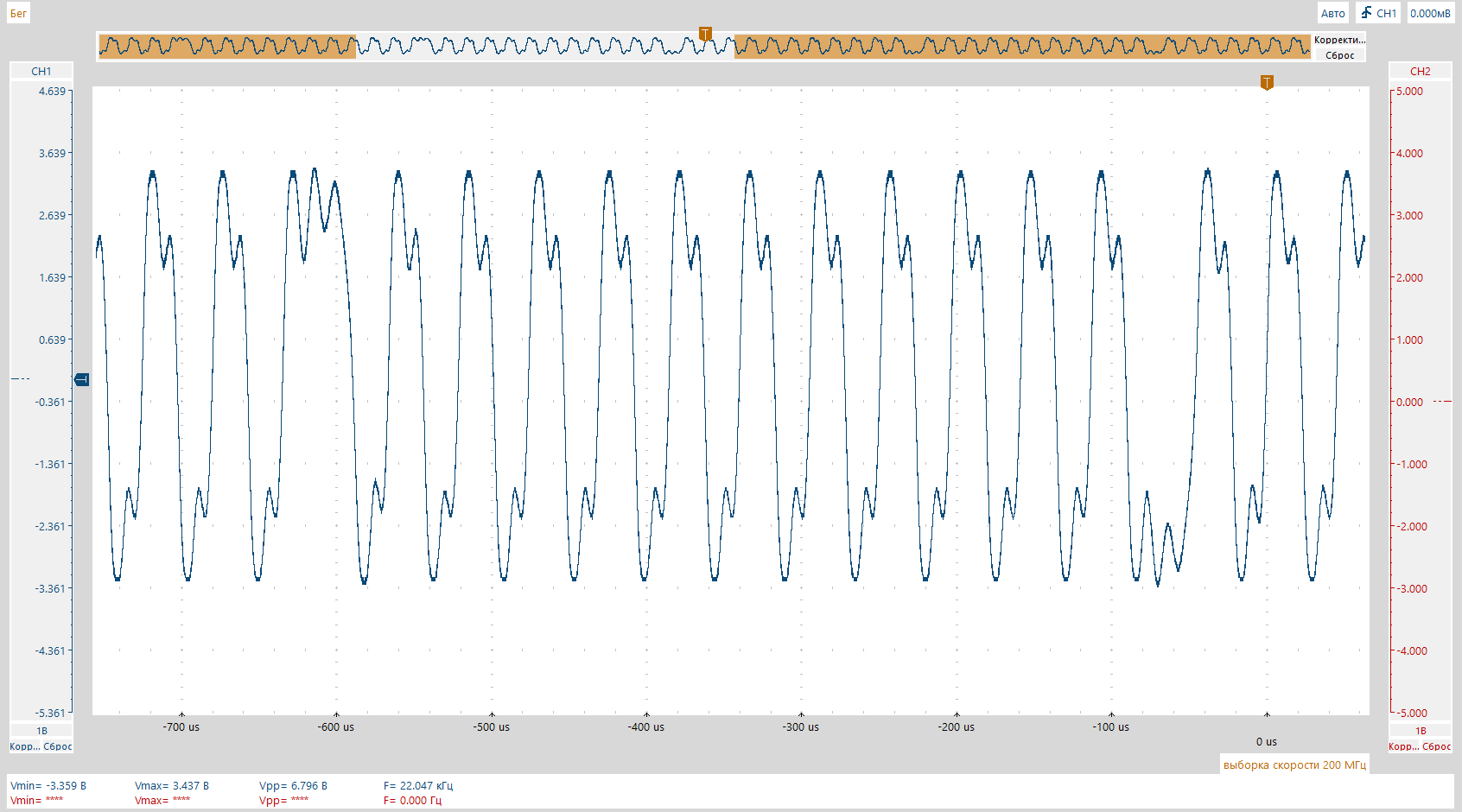
Task: Select the red CH2 zero-level dash marker
Action: pos(1442,402)
